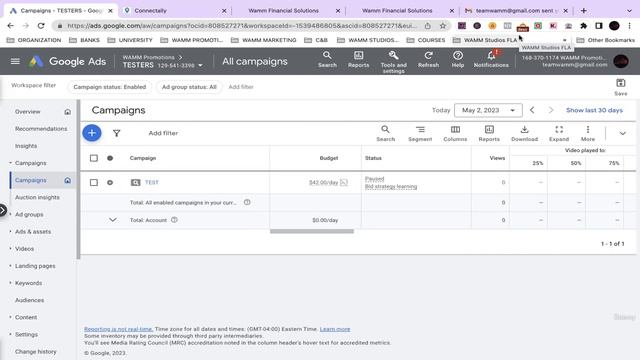640x360 pixels.
Task: Search the campaigns table
Action: (x=385, y=133)
